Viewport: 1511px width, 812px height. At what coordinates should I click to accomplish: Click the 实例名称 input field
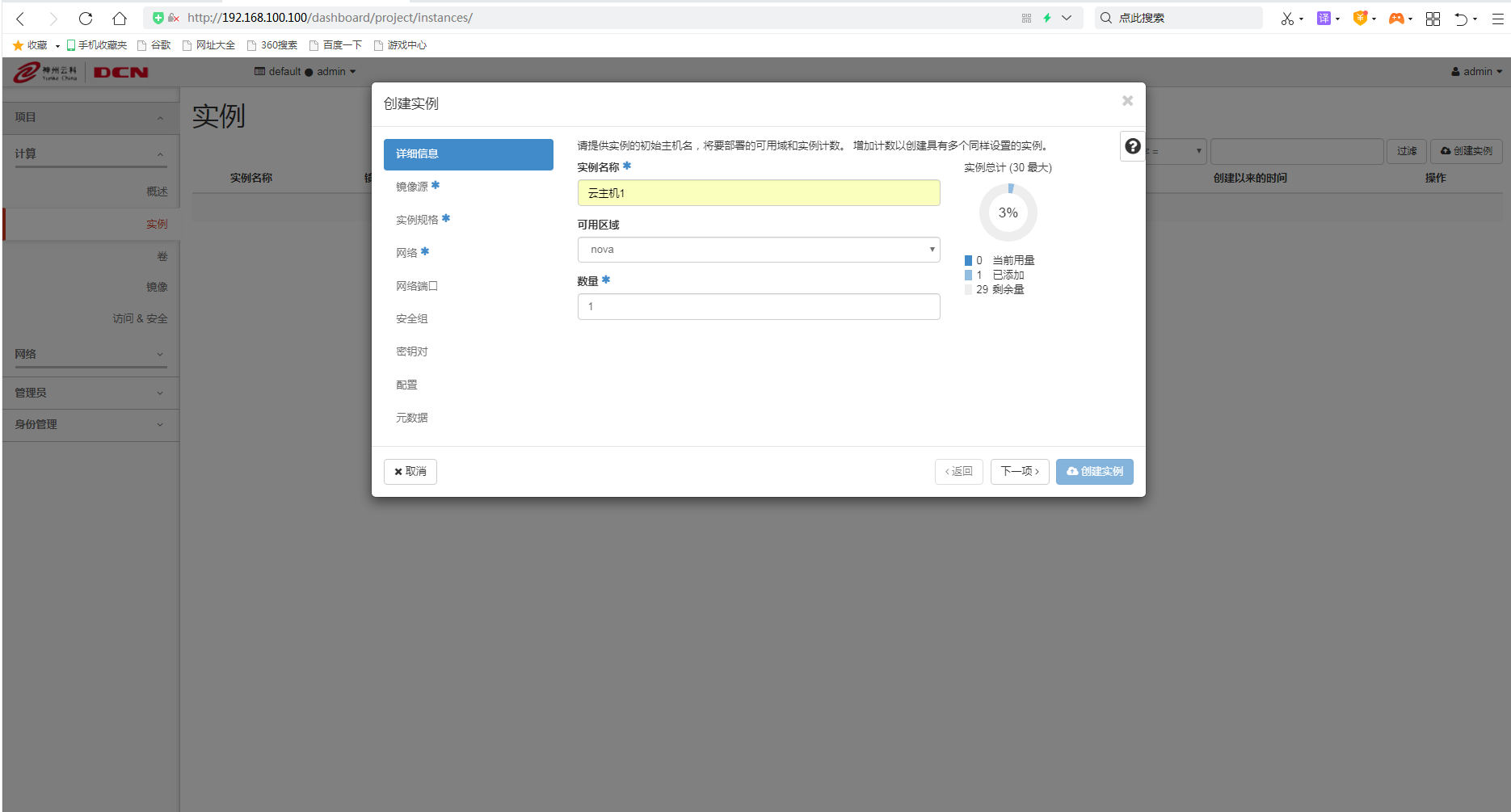click(759, 193)
